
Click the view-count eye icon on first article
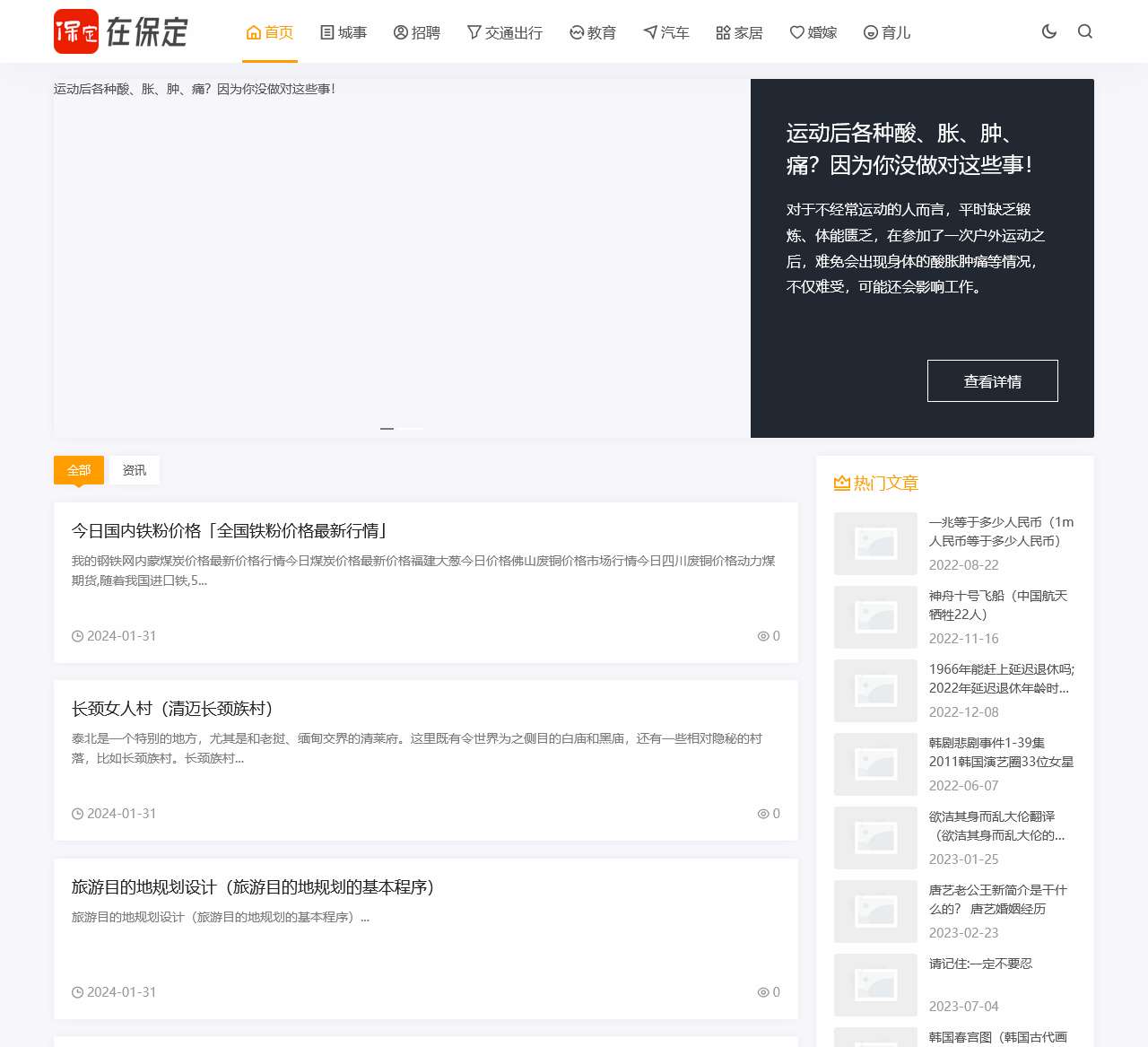click(x=762, y=636)
